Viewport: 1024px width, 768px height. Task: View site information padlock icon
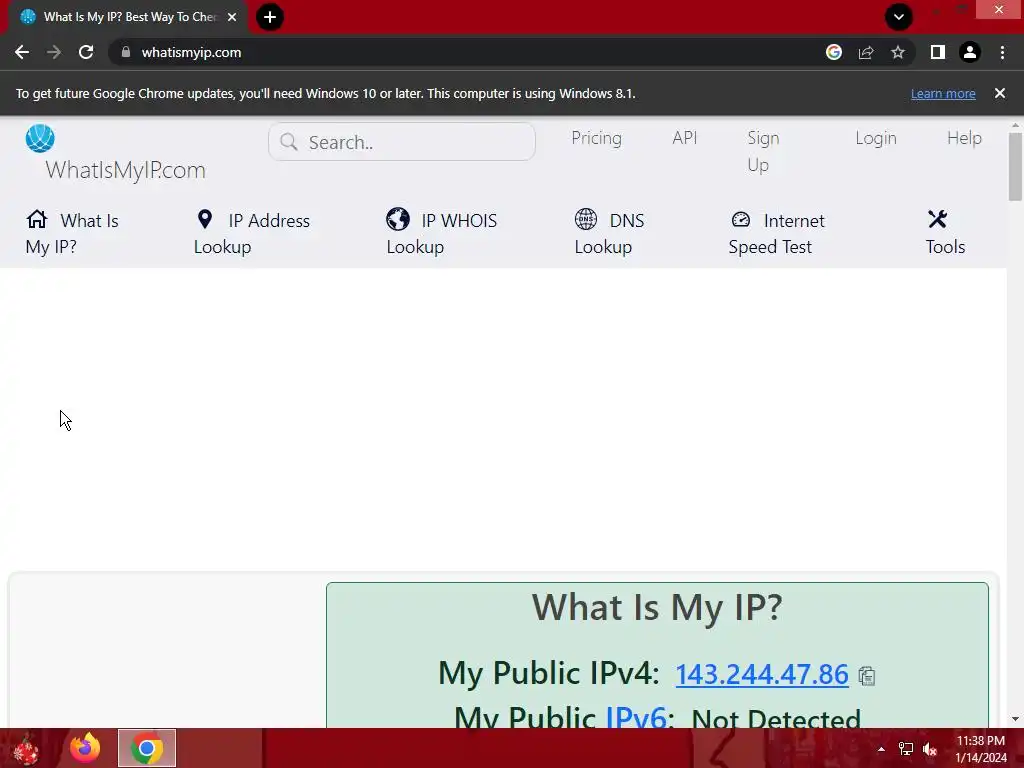point(126,52)
